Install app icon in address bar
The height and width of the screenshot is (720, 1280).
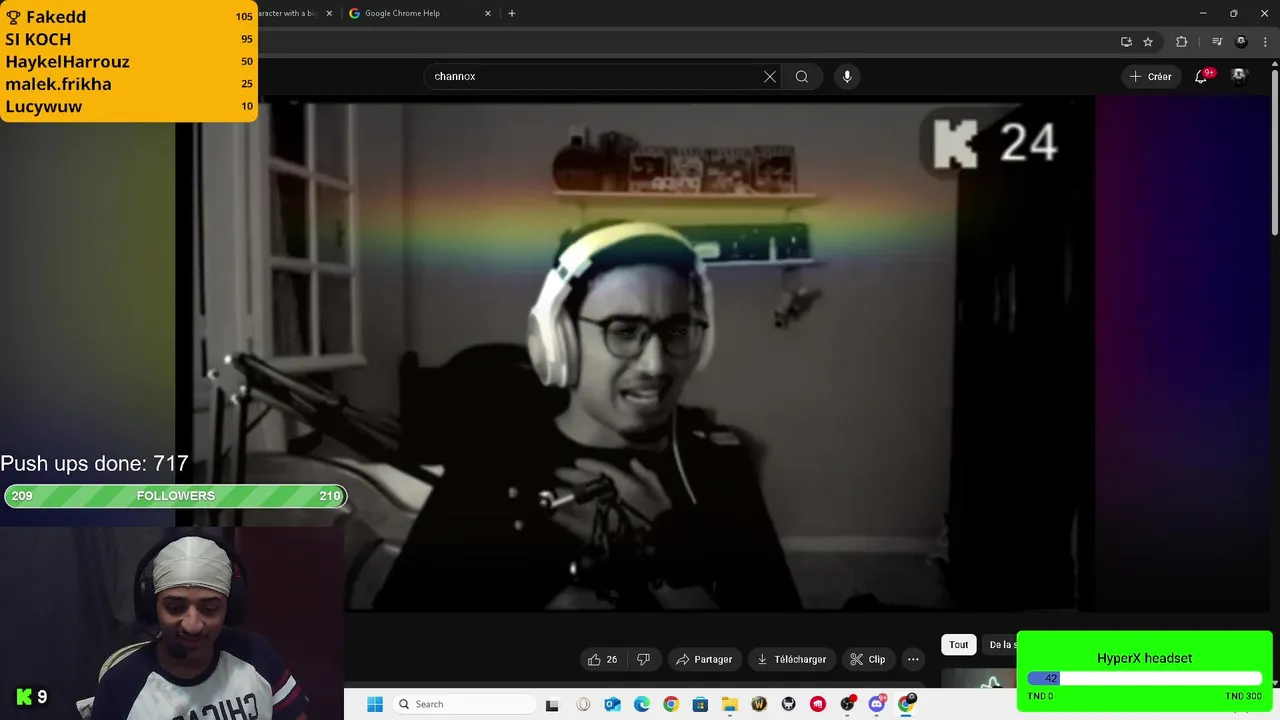point(1126,42)
